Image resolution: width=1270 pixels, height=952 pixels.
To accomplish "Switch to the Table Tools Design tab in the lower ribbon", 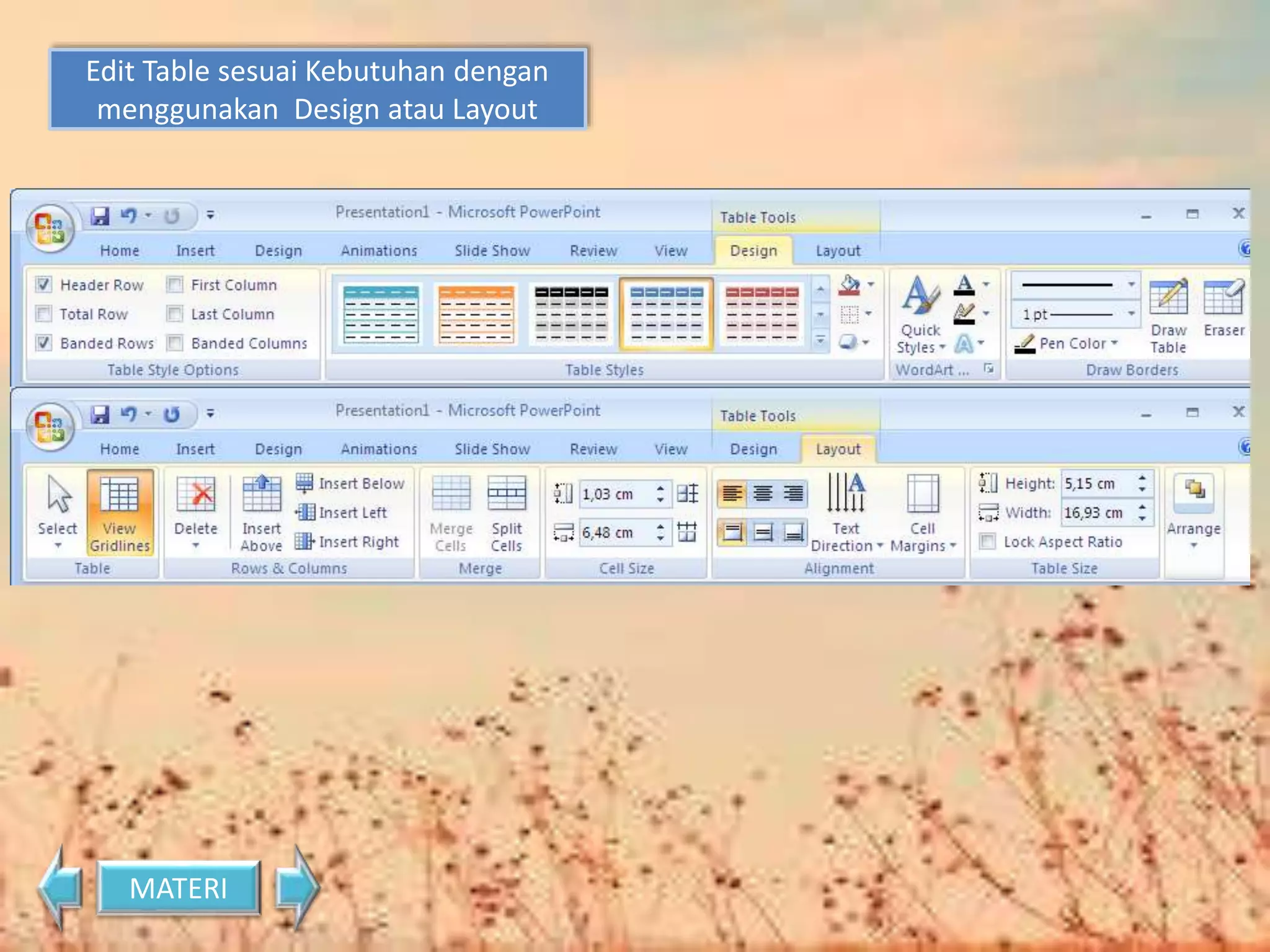I will (x=753, y=449).
